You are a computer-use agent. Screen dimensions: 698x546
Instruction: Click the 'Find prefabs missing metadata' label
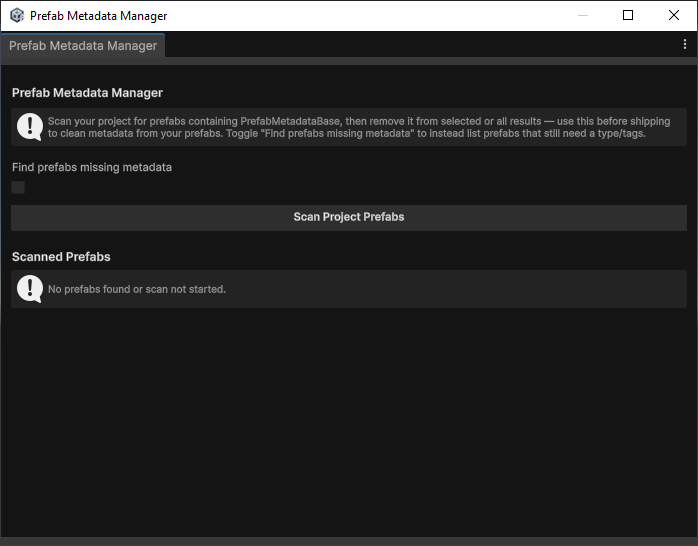point(92,167)
